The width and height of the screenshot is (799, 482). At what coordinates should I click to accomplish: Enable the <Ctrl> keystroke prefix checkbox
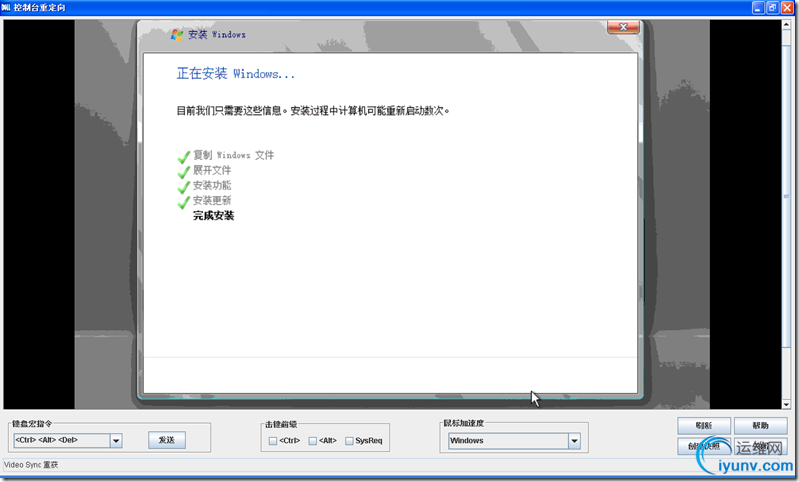click(273, 441)
